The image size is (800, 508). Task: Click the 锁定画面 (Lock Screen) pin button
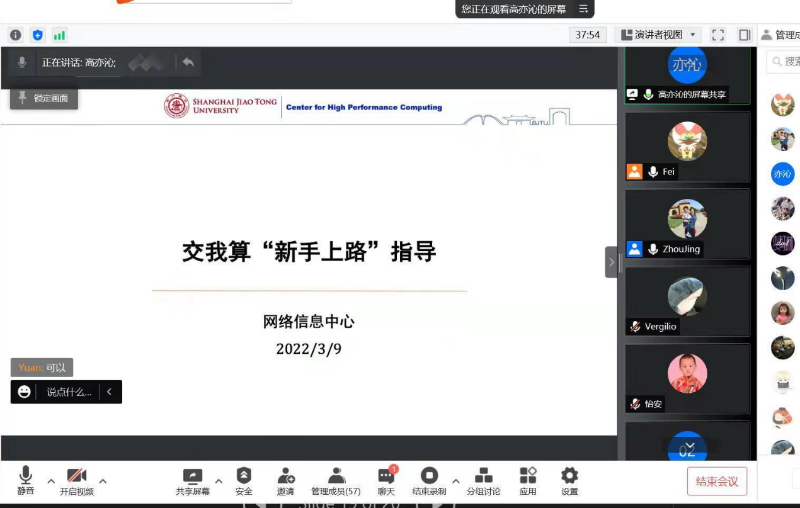click(x=44, y=98)
